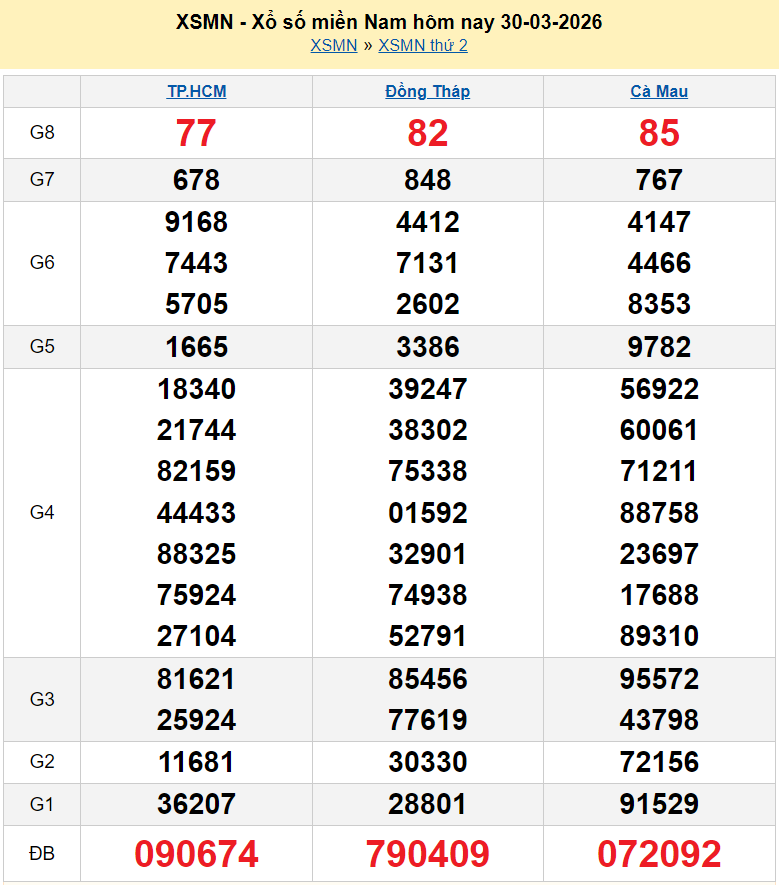The width and height of the screenshot is (779, 885).
Task: Click the G4 row label
Action: [x=42, y=513]
